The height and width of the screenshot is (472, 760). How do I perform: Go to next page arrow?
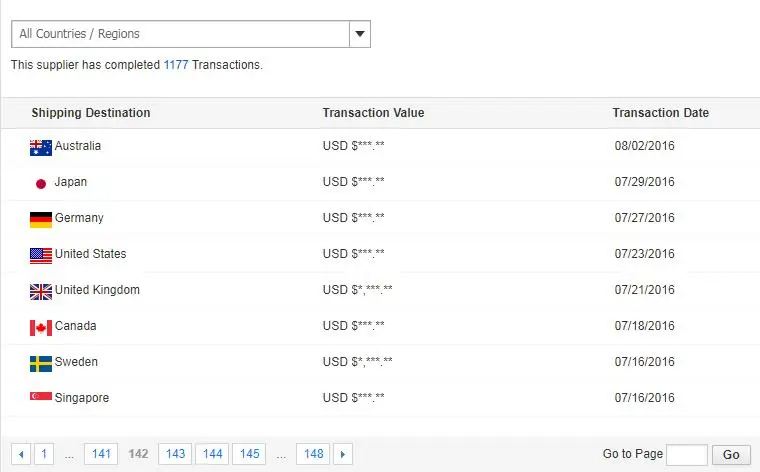[x=343, y=454]
